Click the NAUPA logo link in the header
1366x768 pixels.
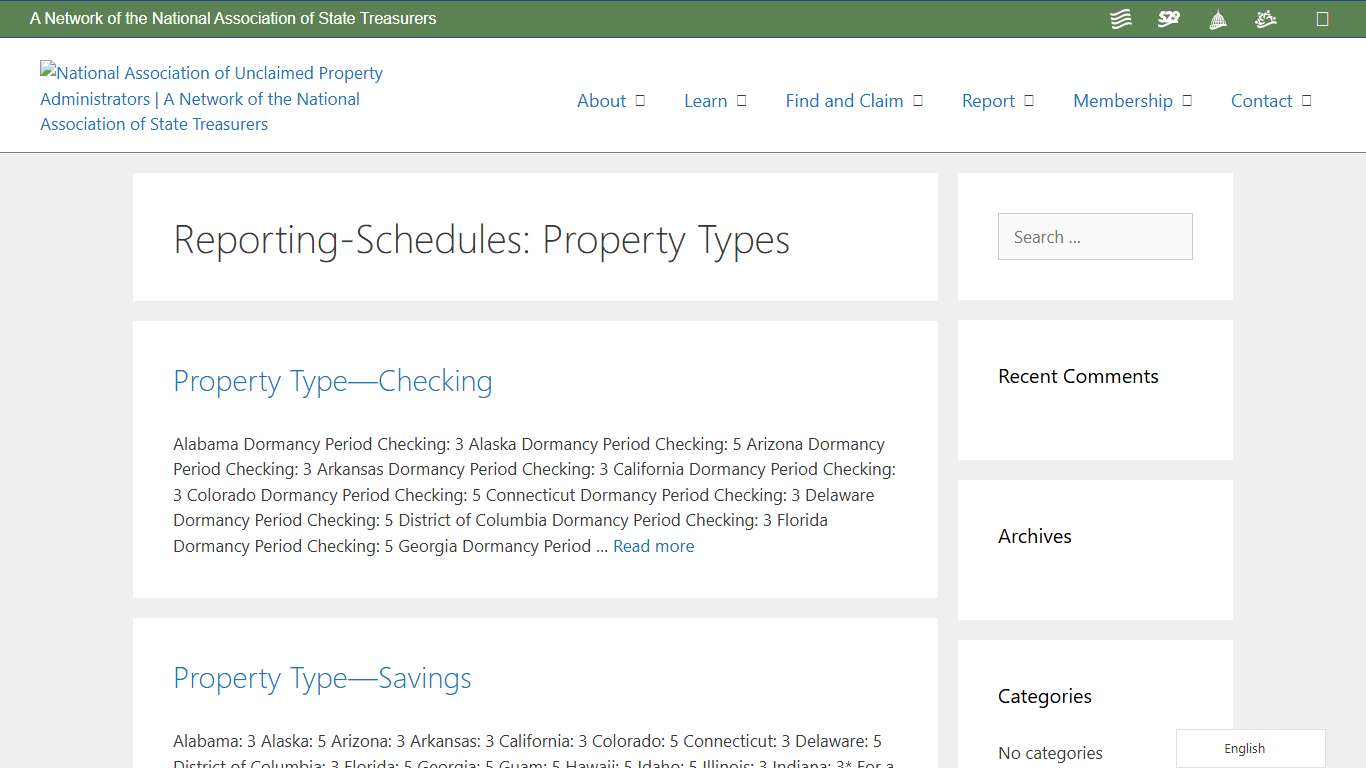pos(210,98)
